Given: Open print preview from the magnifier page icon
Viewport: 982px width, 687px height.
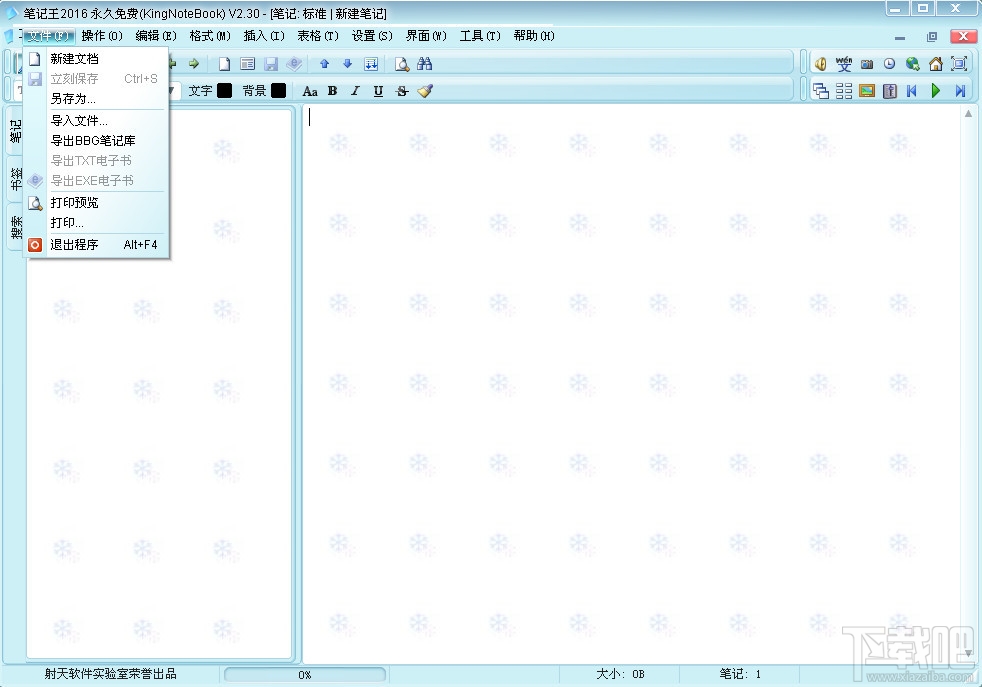Looking at the screenshot, I should tap(401, 64).
